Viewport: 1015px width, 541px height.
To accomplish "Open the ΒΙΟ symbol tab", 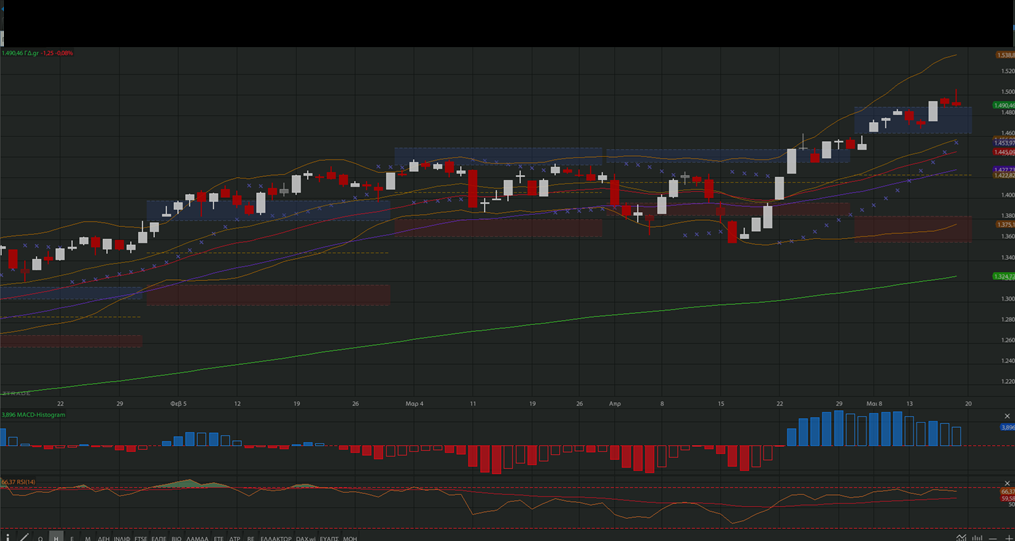I will (176, 538).
